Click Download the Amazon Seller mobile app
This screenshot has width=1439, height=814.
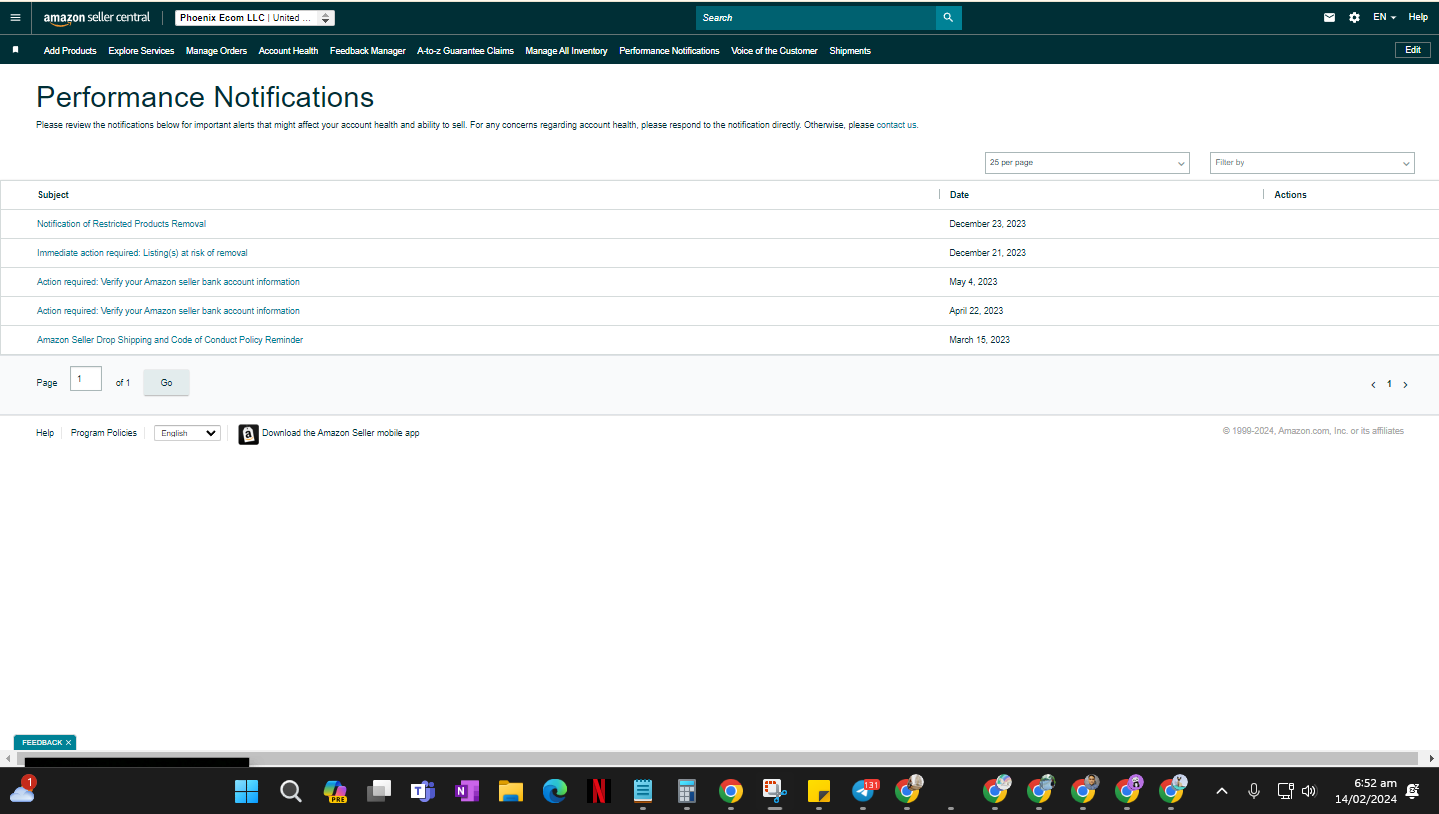[x=341, y=434]
